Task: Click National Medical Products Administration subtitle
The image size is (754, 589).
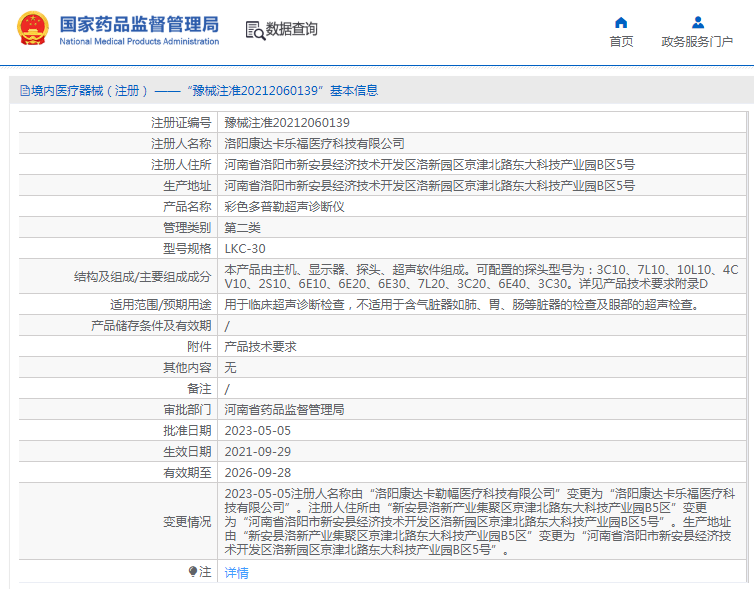Action: pyautogui.click(x=139, y=41)
